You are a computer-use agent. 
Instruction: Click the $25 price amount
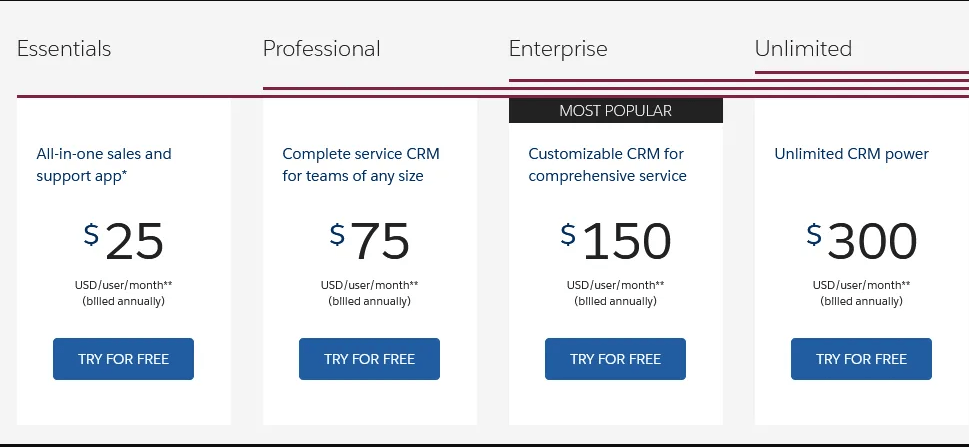coord(124,241)
